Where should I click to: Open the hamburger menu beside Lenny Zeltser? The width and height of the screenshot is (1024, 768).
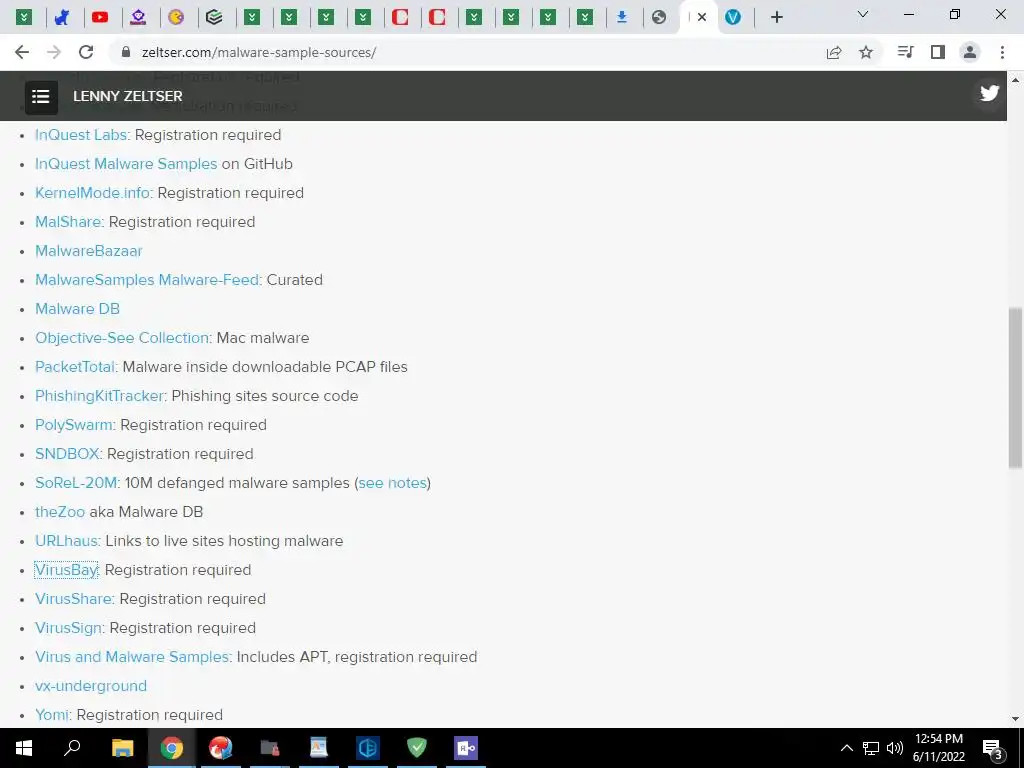pyautogui.click(x=40, y=97)
